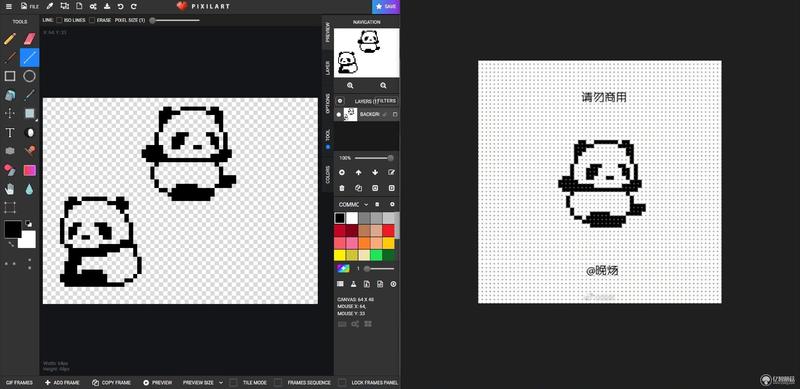800x389 pixels.
Task: Select the Circle shape tool
Action: coord(30,76)
